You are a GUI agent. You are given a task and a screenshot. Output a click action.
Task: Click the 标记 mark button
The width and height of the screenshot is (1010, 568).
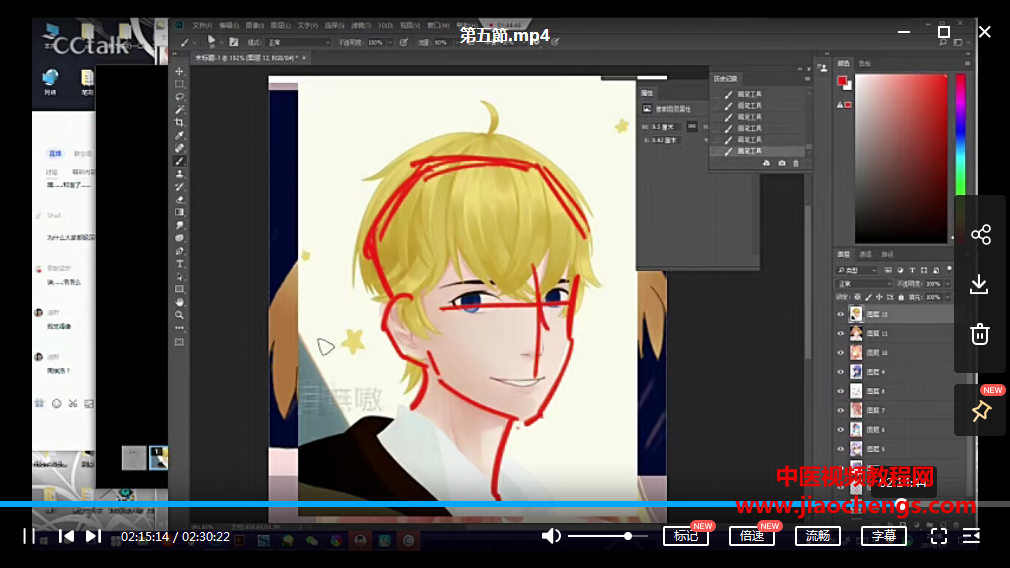[x=686, y=536]
